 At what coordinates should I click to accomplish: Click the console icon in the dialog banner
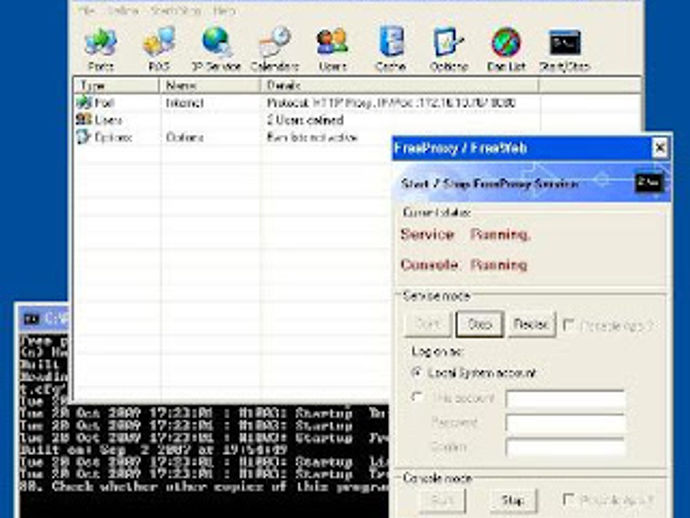(649, 182)
